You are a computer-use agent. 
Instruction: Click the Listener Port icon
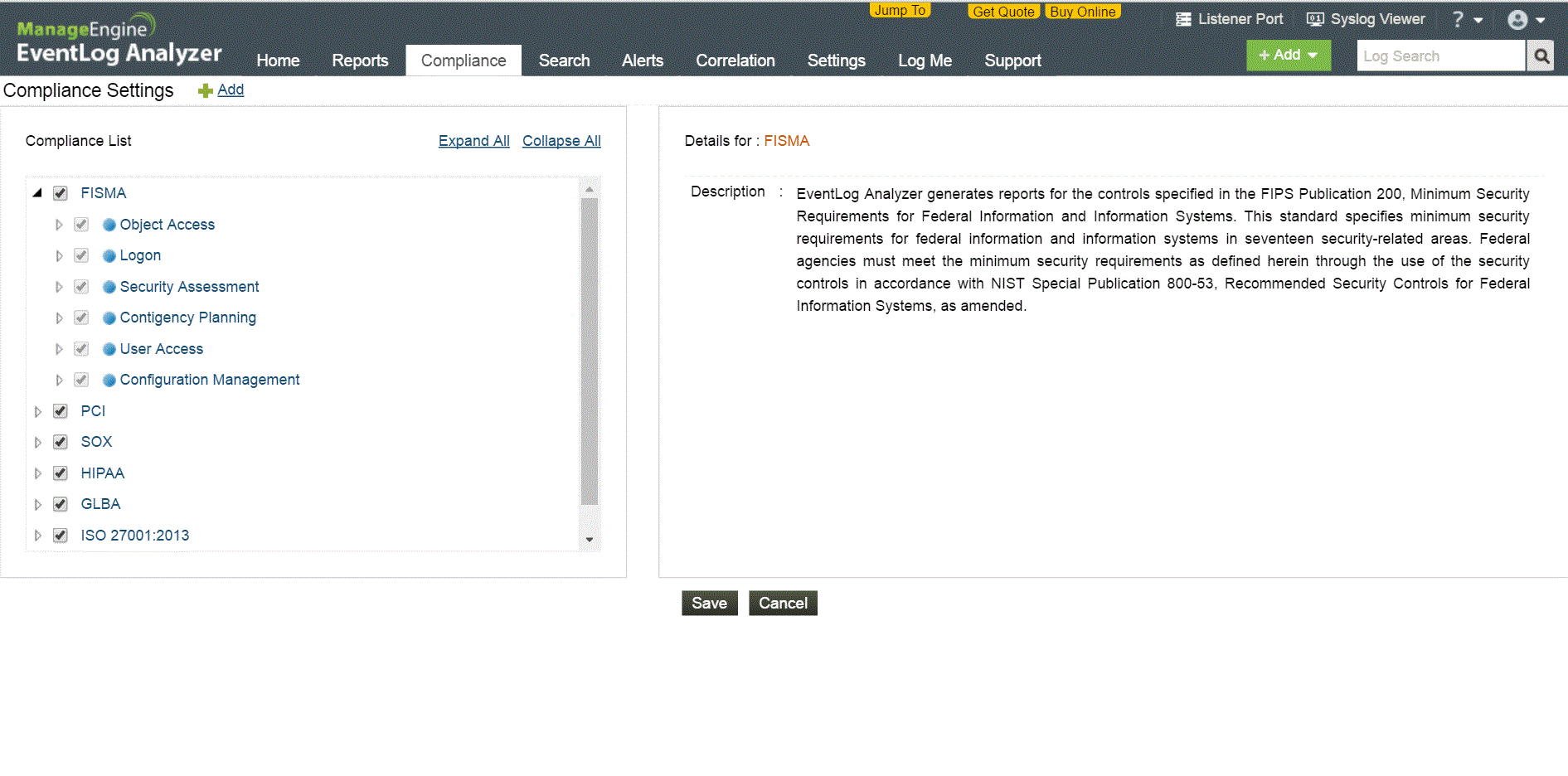(x=1183, y=19)
